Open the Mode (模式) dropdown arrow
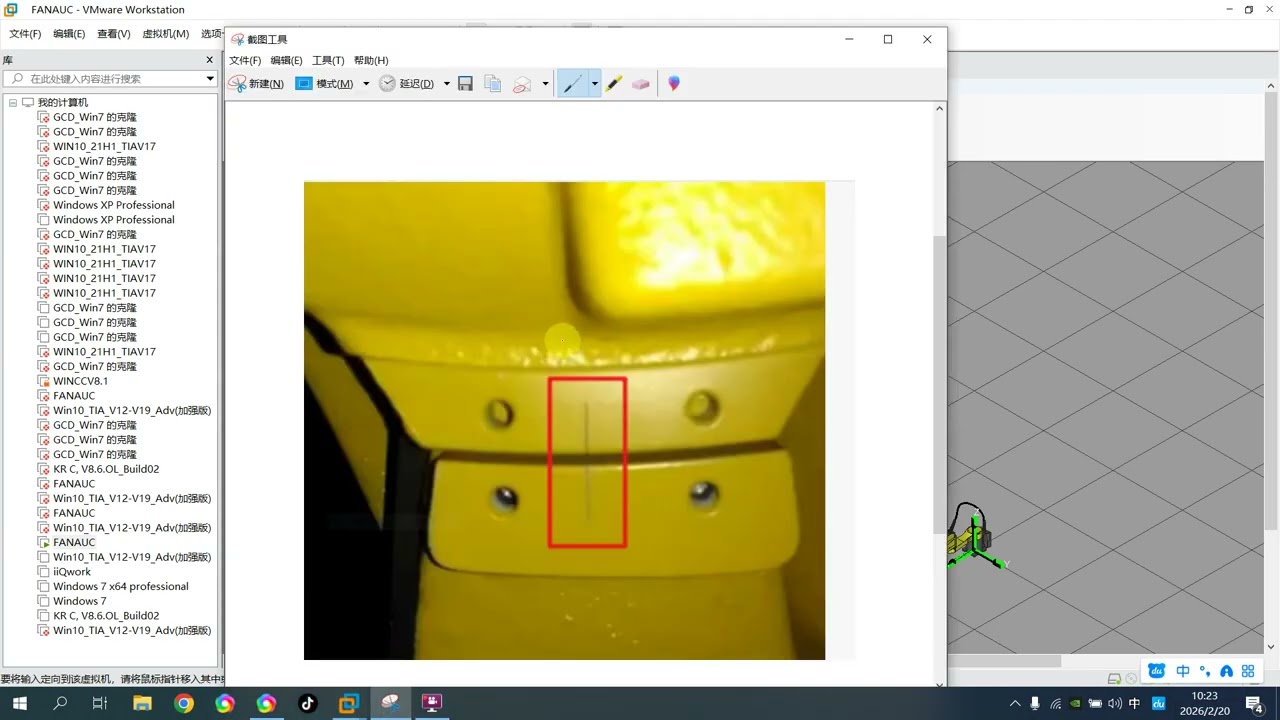This screenshot has height=720, width=1280. click(x=366, y=84)
